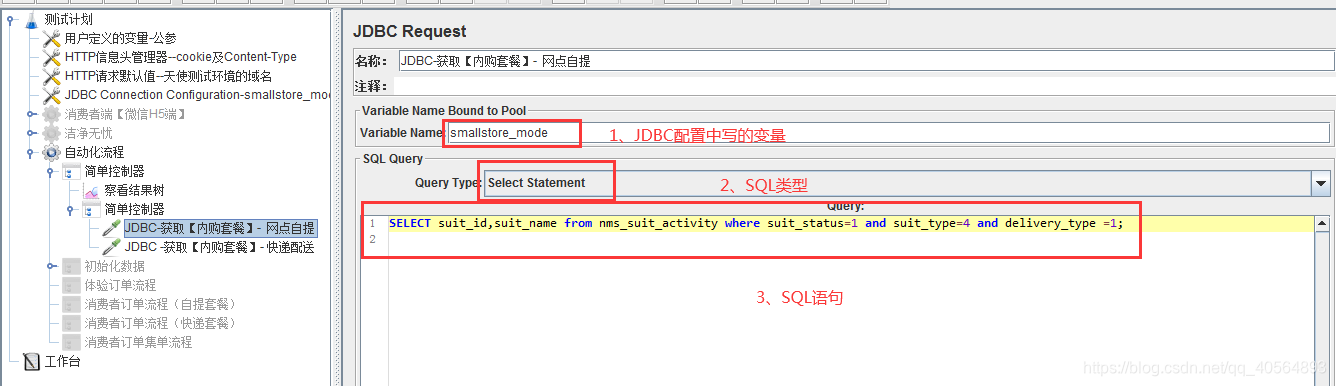Expand the 消费者端【微信H5端】 node handle

31,114
